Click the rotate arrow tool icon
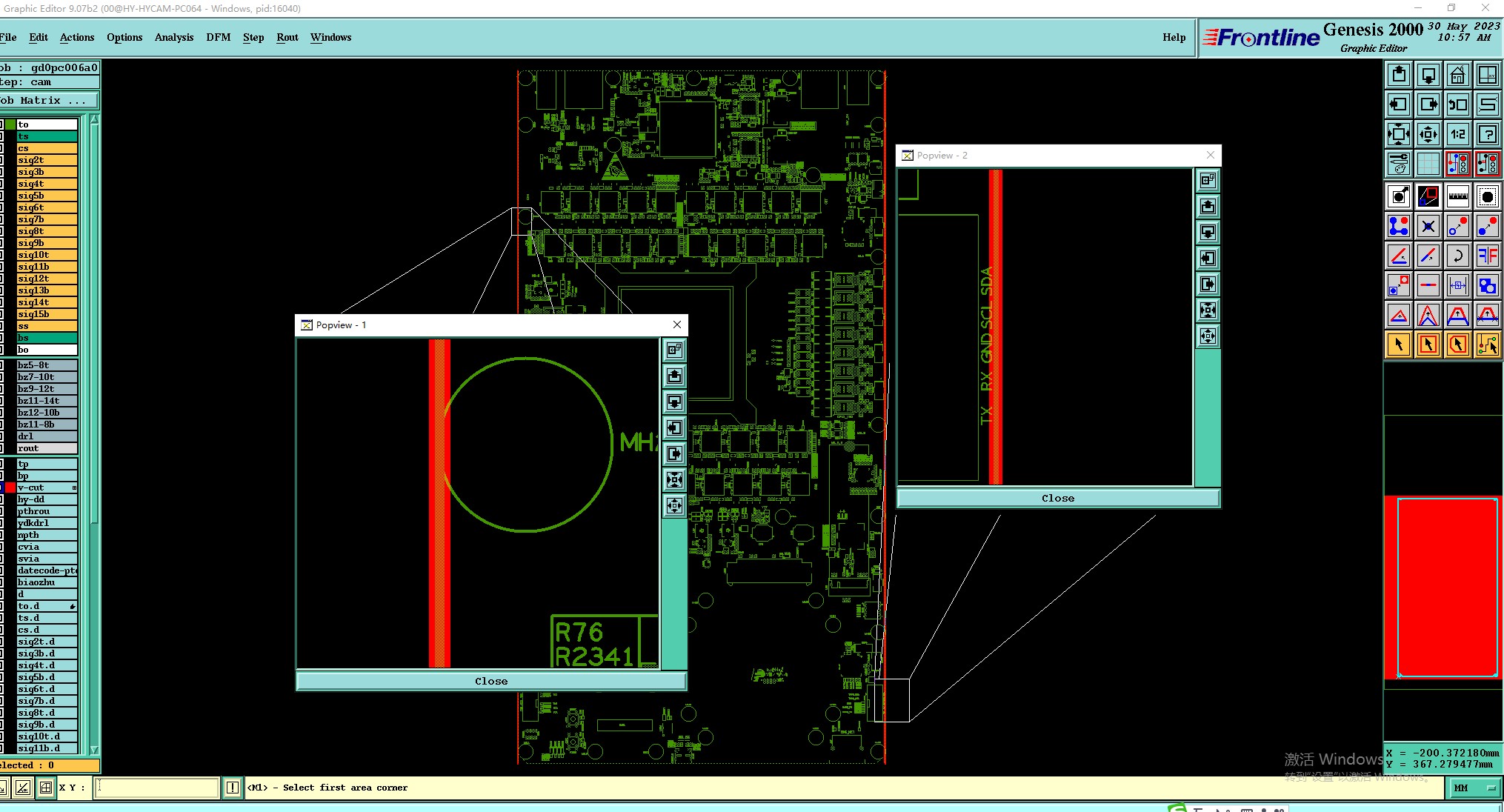 (1457, 256)
